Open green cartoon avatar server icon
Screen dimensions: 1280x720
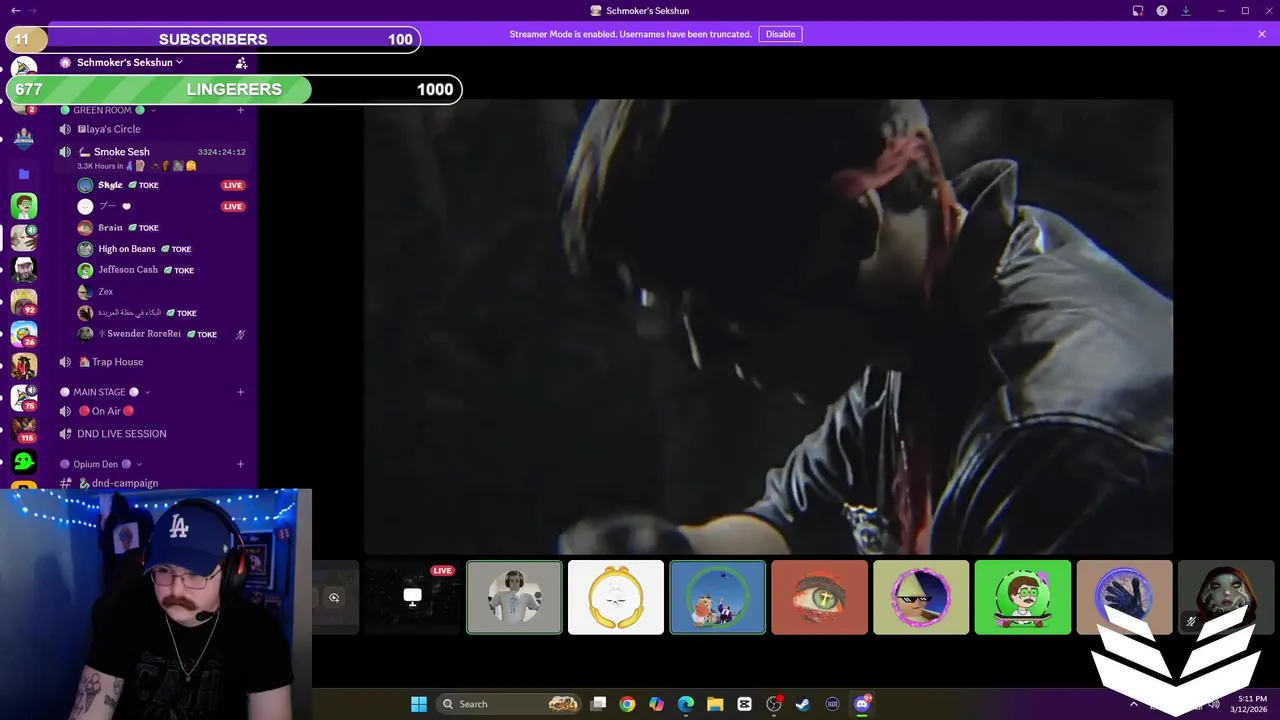24,206
